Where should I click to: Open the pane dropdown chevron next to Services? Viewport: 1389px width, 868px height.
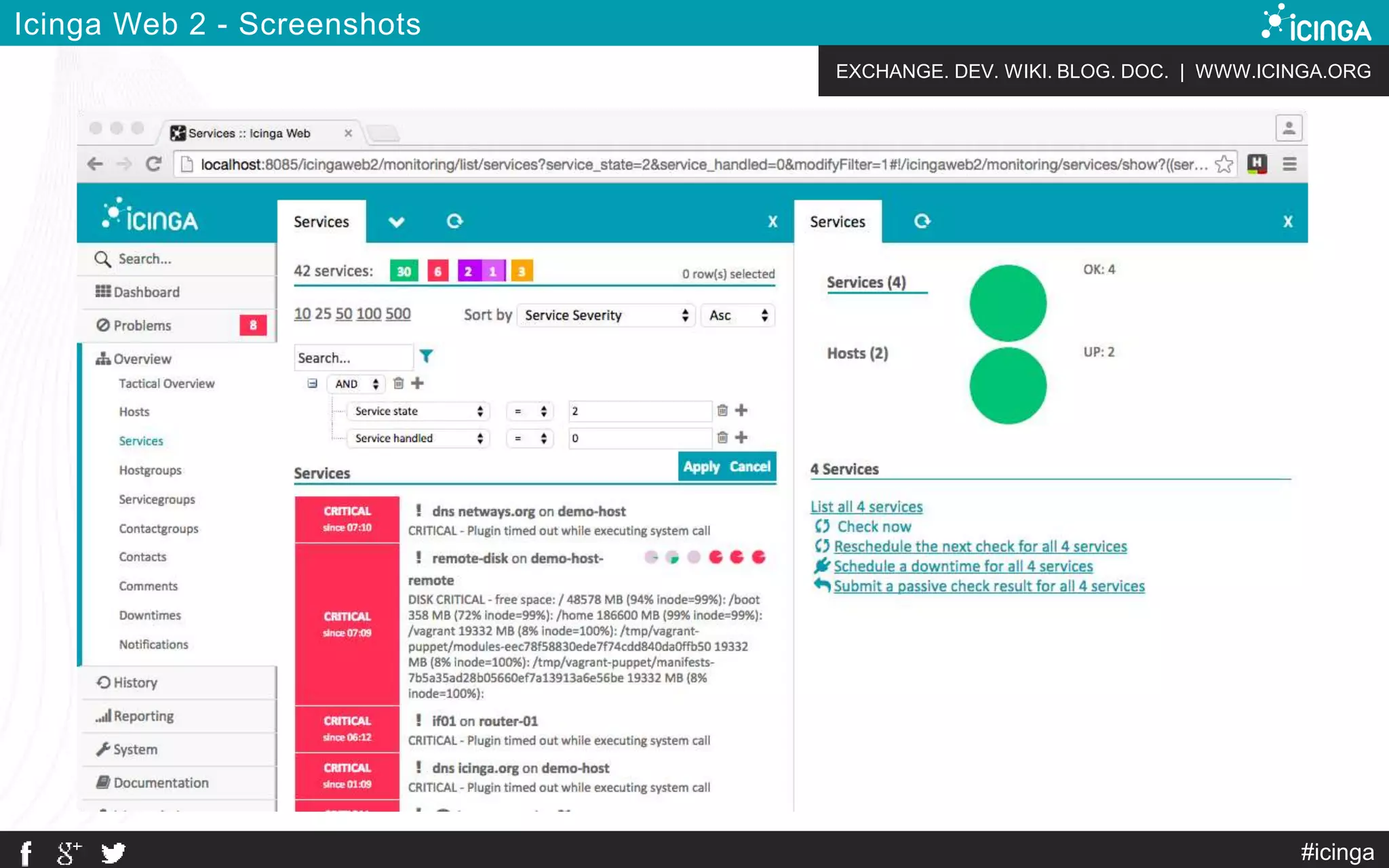point(396,222)
